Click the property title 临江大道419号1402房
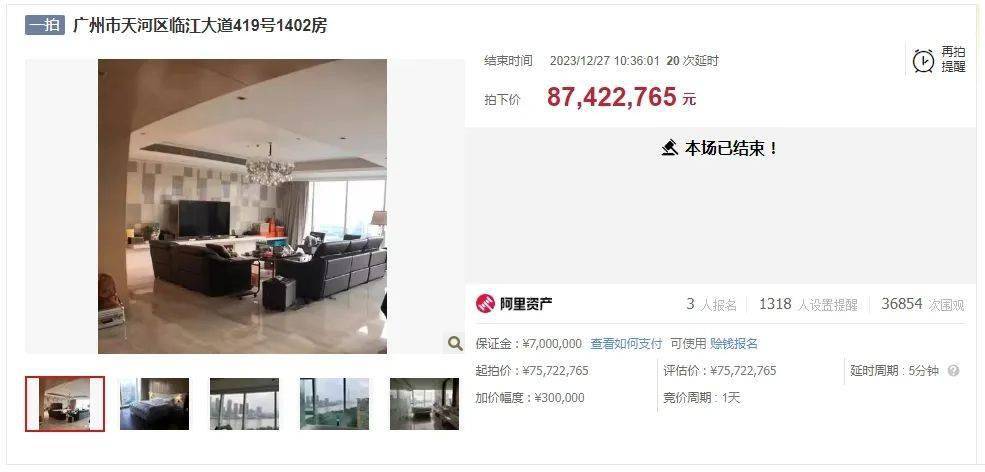The height and width of the screenshot is (472, 985). click(200, 26)
